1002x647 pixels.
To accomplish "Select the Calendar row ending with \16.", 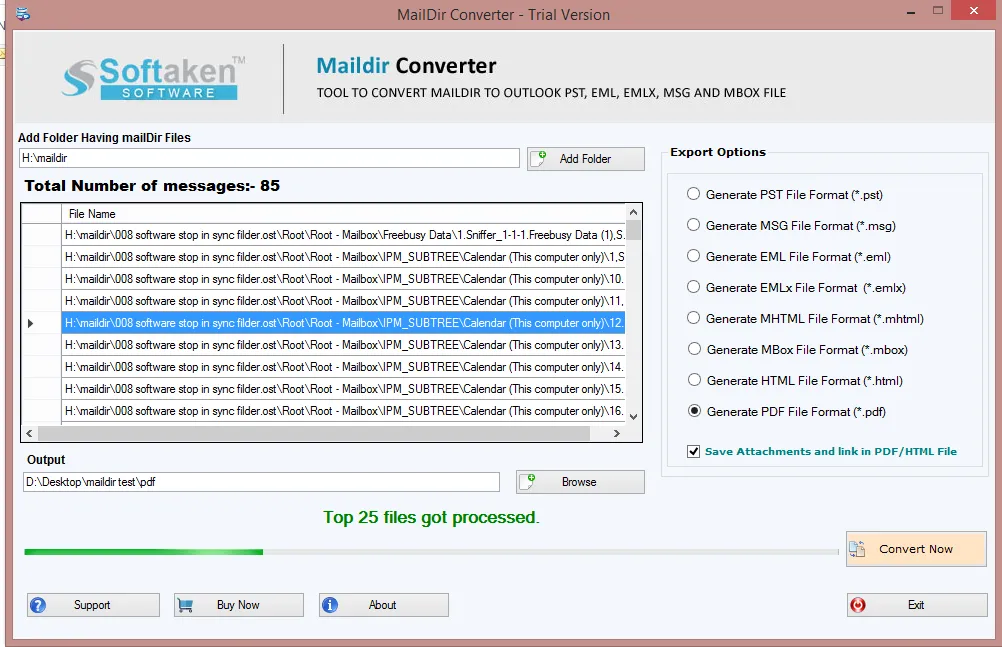I will (x=343, y=410).
